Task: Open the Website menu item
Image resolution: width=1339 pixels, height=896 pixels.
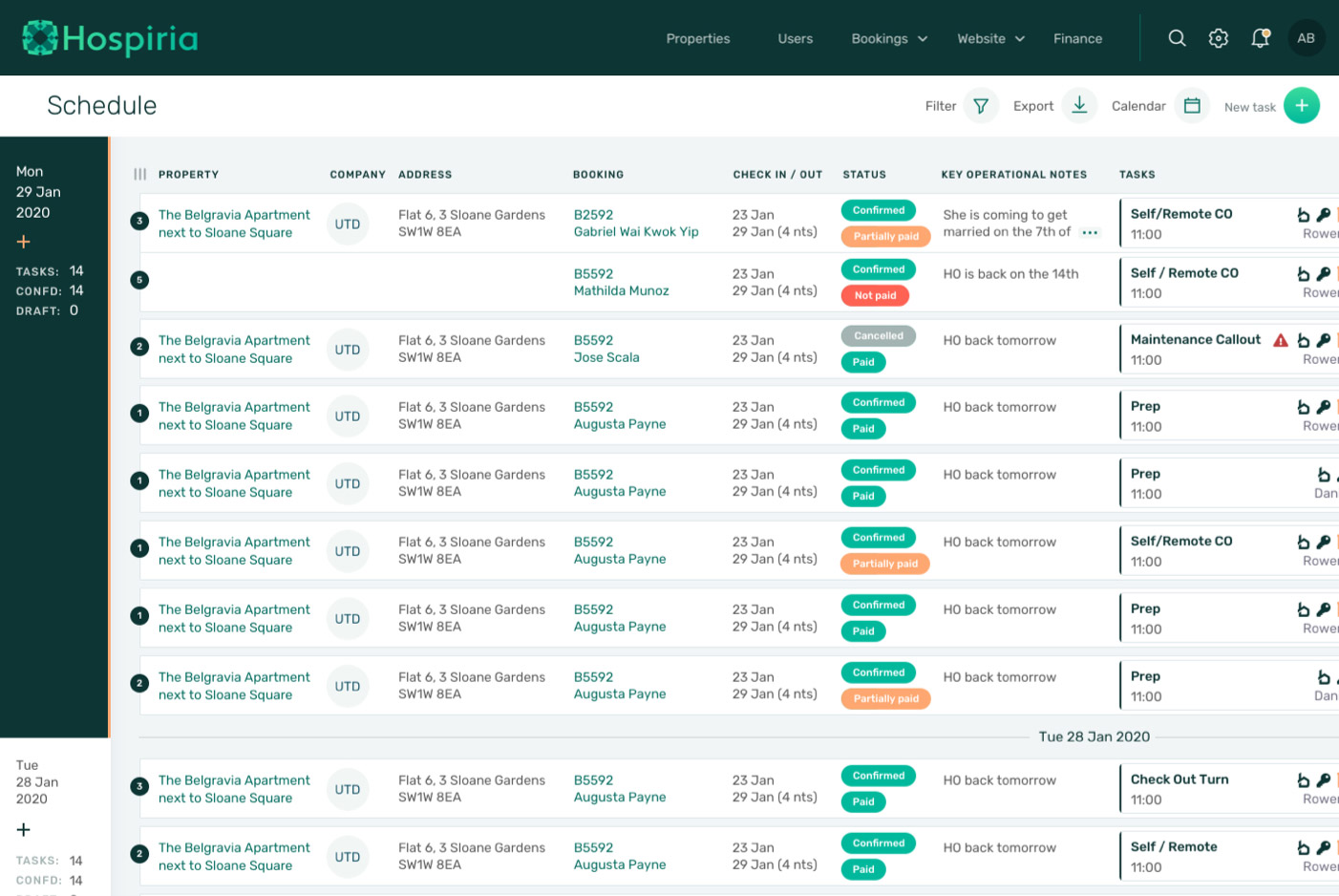Action: point(982,38)
